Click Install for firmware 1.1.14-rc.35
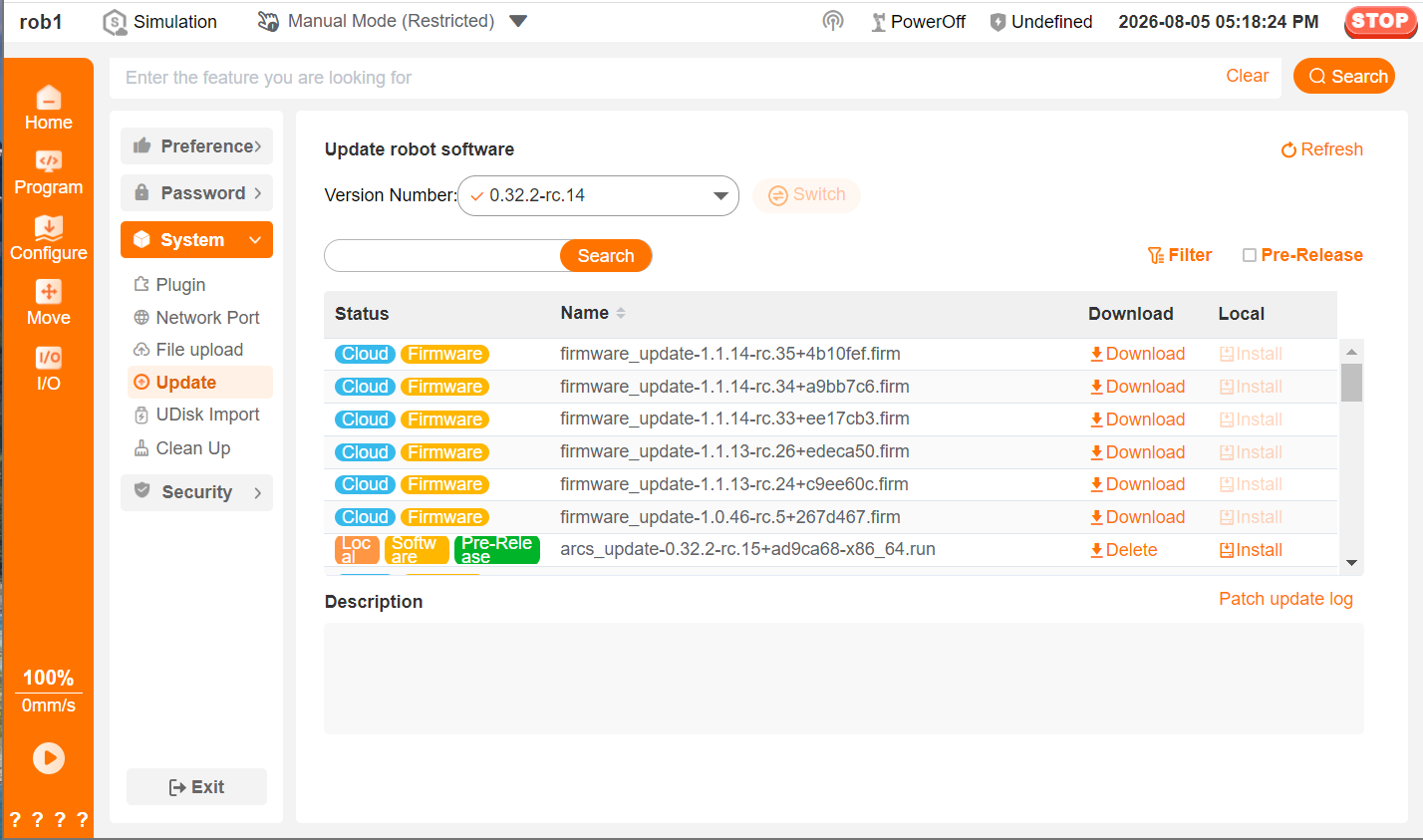 pyautogui.click(x=1251, y=354)
